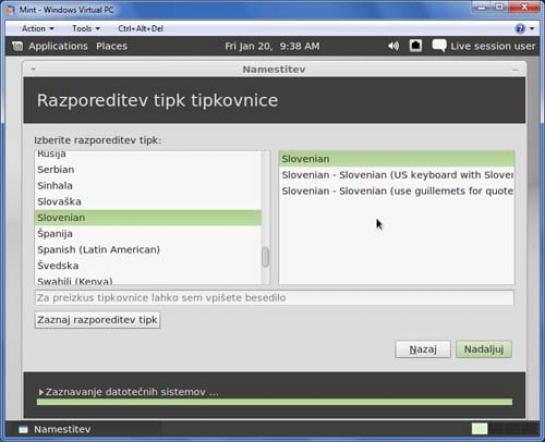Click the Nadaljuj button
Screen dimensions: 545x442
tap(483, 349)
